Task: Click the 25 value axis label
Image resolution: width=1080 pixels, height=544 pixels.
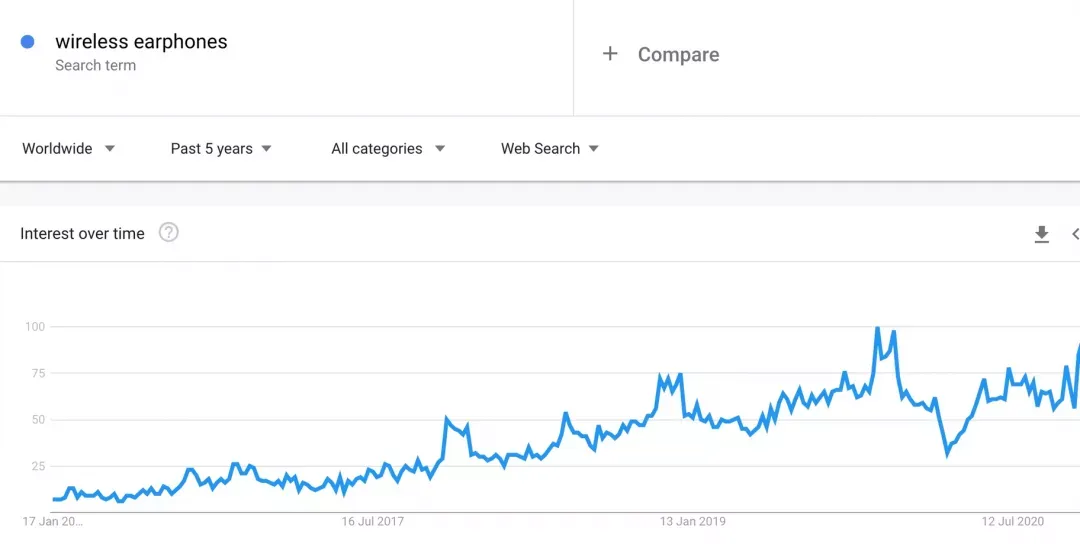Action: [x=37, y=466]
